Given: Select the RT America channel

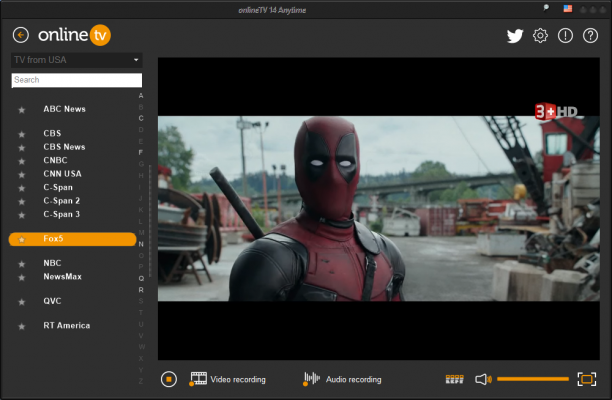Looking at the screenshot, I should 67,325.
